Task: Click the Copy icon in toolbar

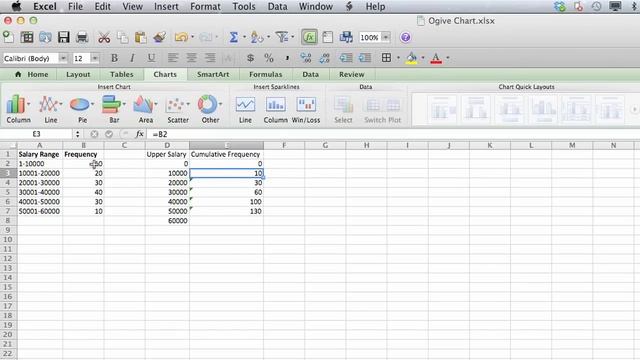Action: (x=122, y=38)
